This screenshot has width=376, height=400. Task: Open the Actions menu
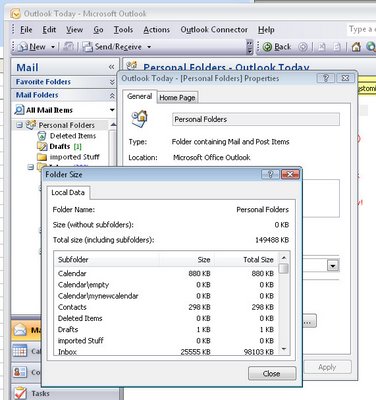pos(156,30)
